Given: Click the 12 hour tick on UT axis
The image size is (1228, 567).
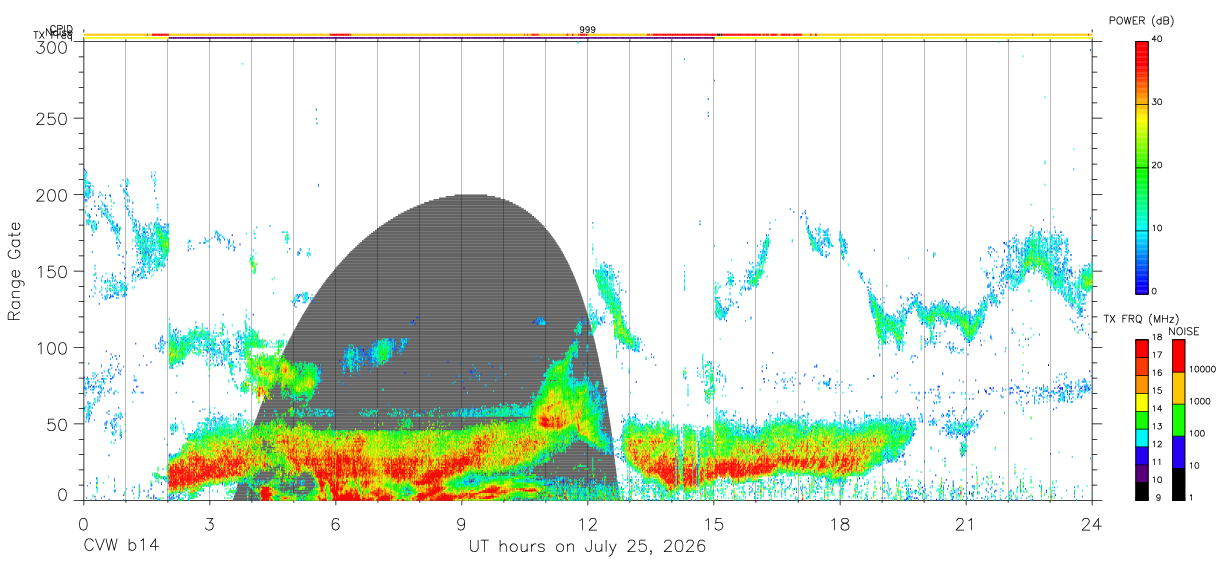Looking at the screenshot, I should coord(587,524).
